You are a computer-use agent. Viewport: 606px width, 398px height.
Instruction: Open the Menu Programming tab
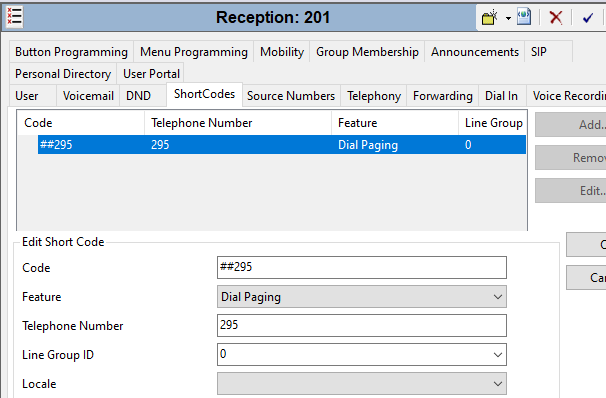point(194,52)
